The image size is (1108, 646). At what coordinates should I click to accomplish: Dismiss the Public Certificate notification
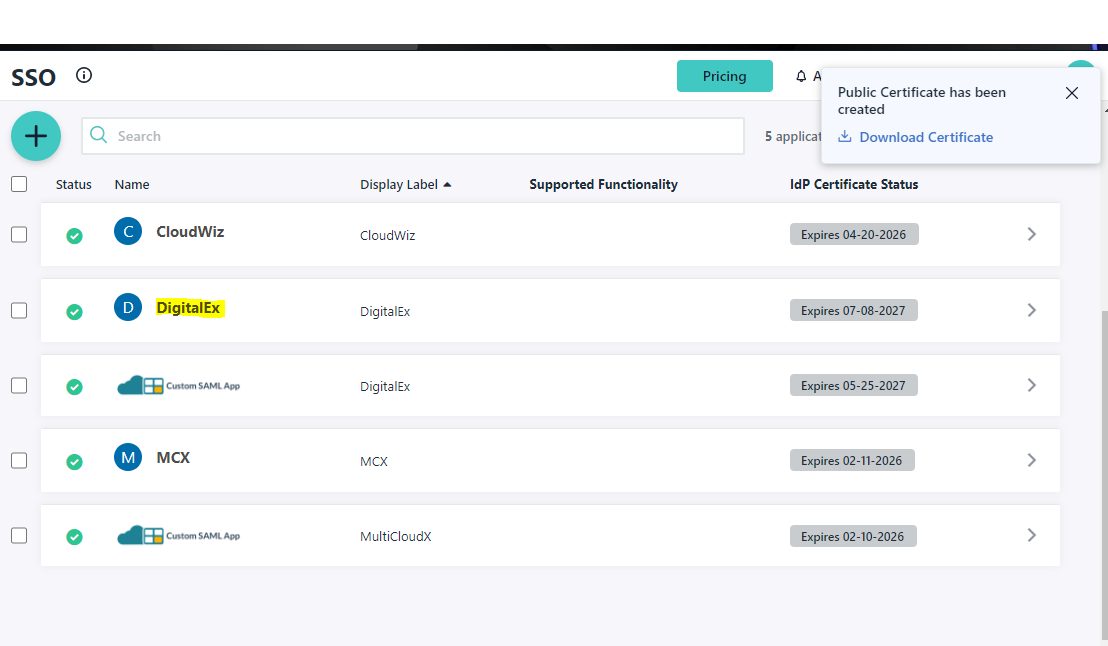(1071, 93)
